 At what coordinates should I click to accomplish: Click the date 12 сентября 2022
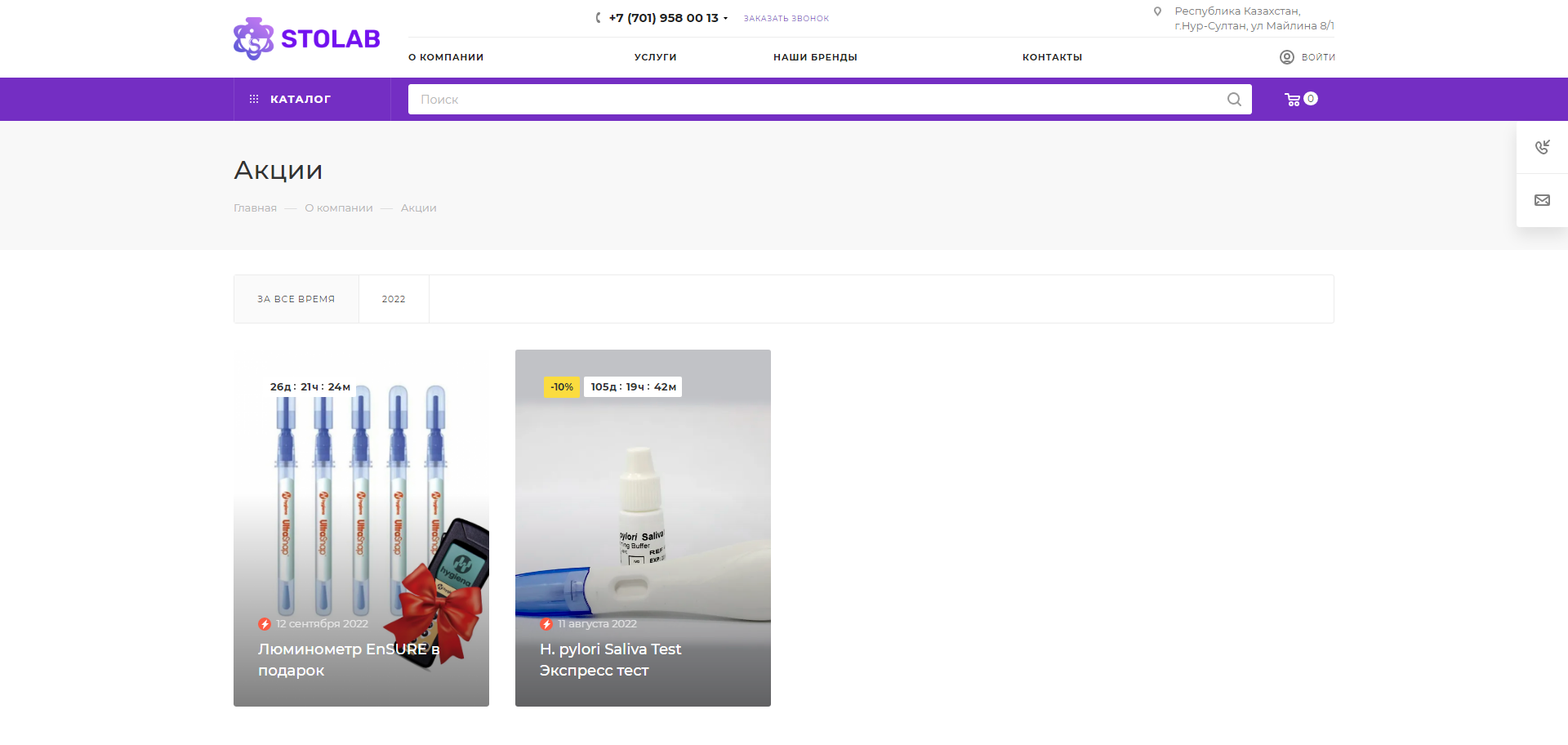pos(322,624)
